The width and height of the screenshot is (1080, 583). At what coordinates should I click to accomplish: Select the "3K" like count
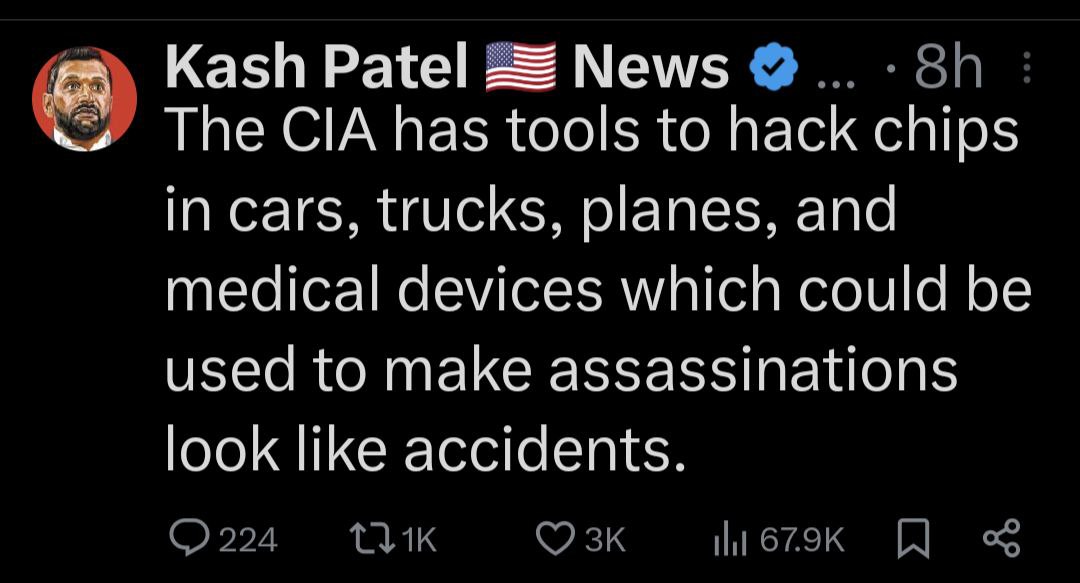click(x=604, y=541)
